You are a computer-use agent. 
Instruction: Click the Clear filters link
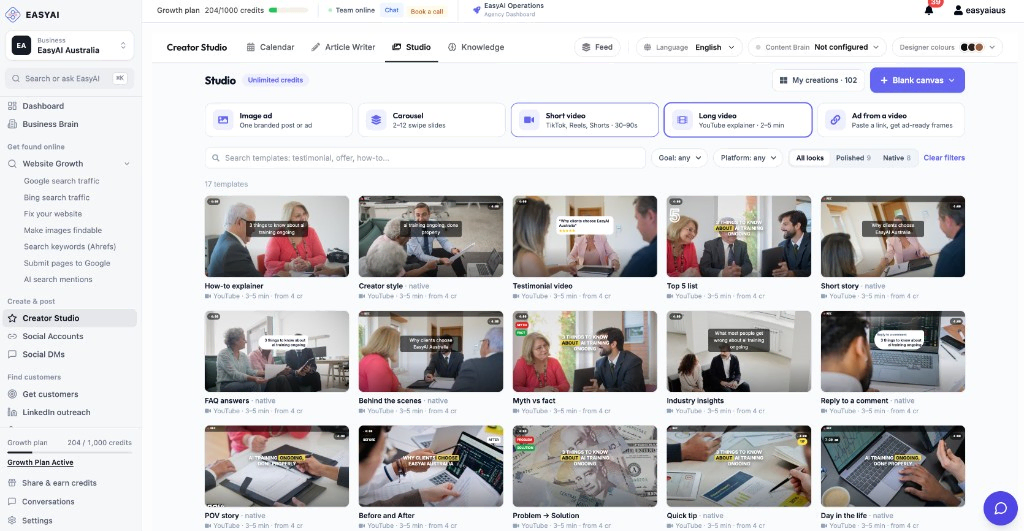944,158
